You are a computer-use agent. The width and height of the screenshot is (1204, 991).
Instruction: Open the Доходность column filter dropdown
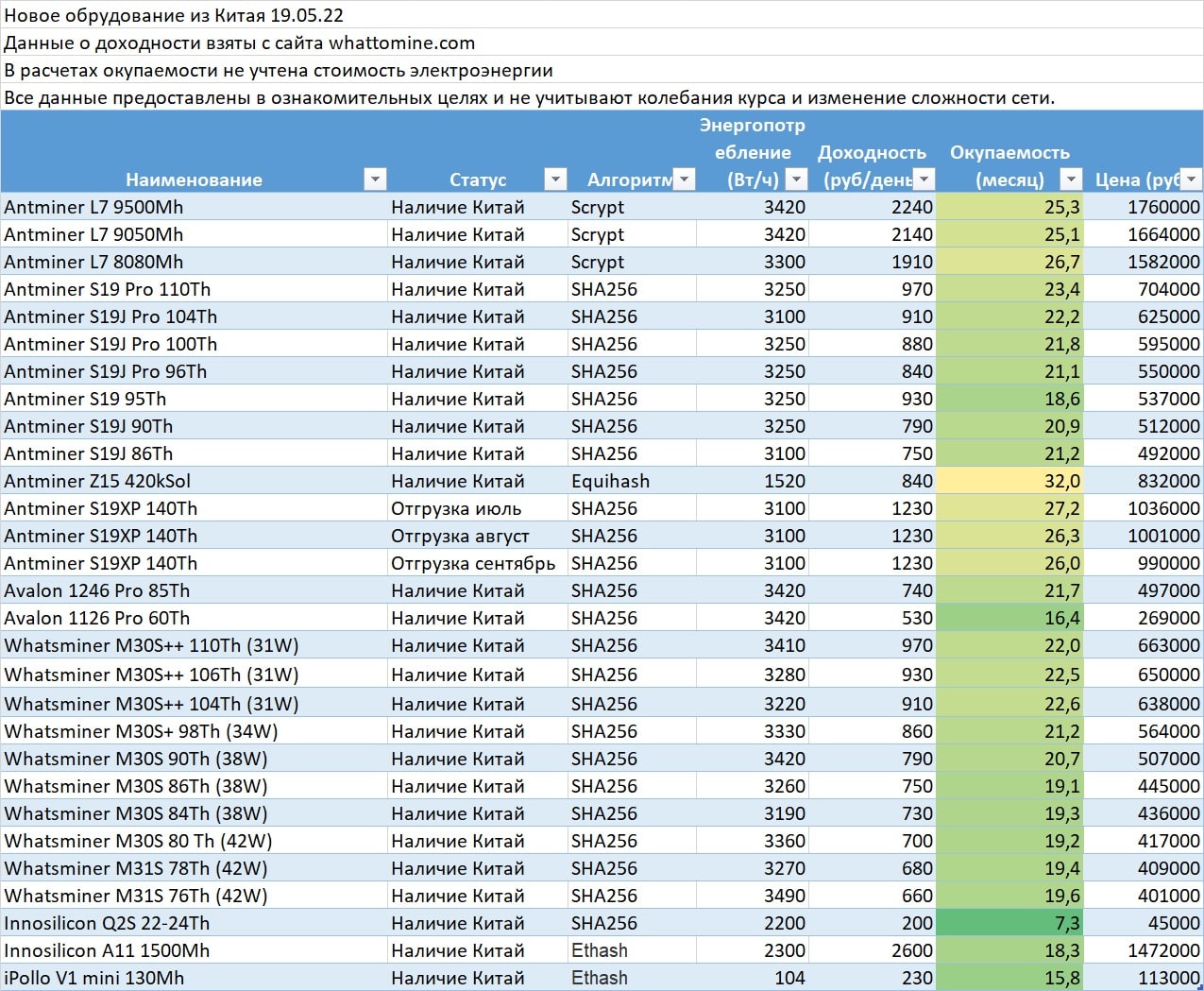coord(924,179)
